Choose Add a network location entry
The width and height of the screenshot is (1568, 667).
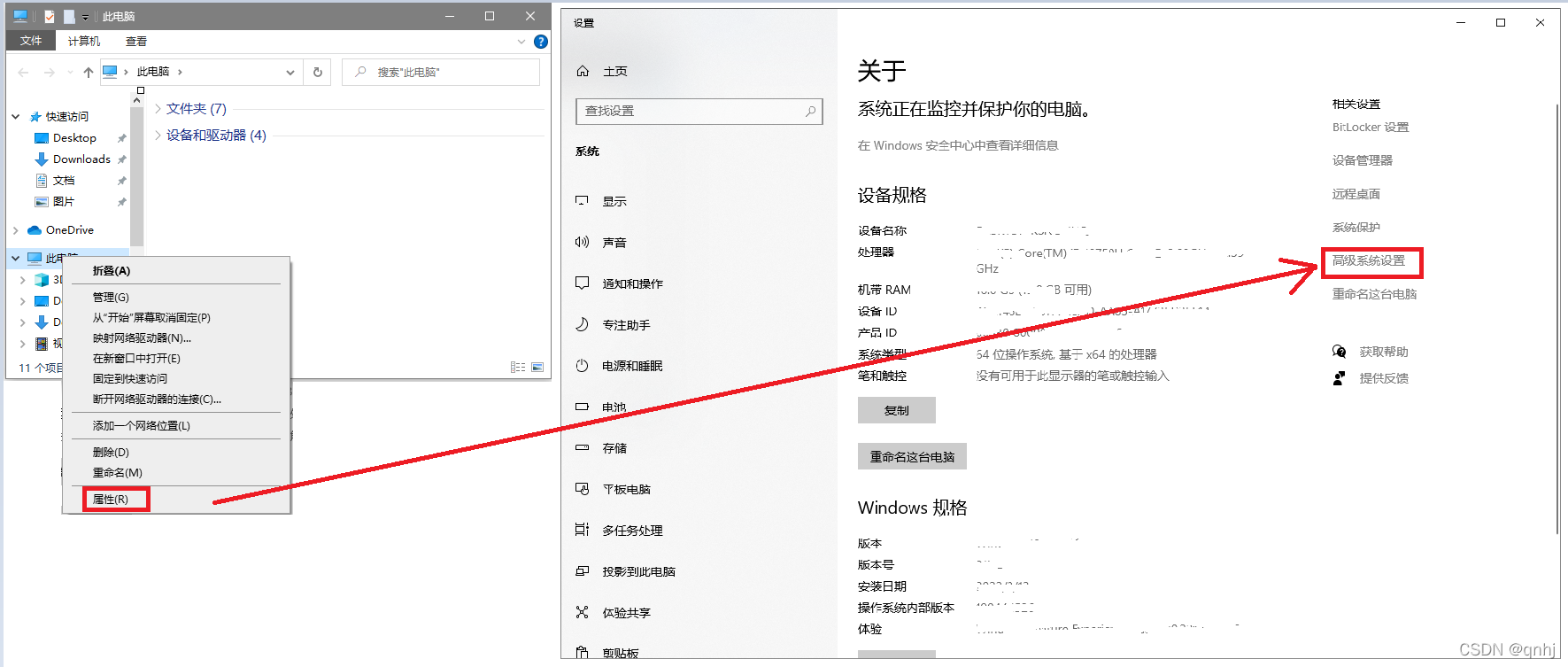click(142, 426)
